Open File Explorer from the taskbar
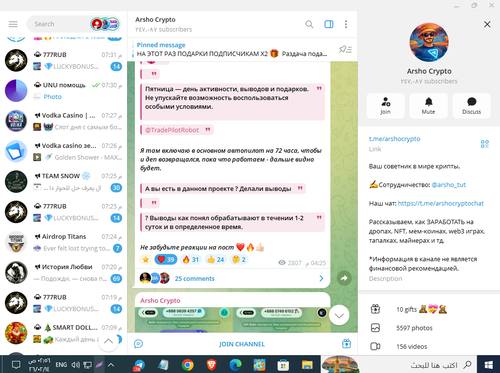This screenshot has height=373, width=500. 307,365
